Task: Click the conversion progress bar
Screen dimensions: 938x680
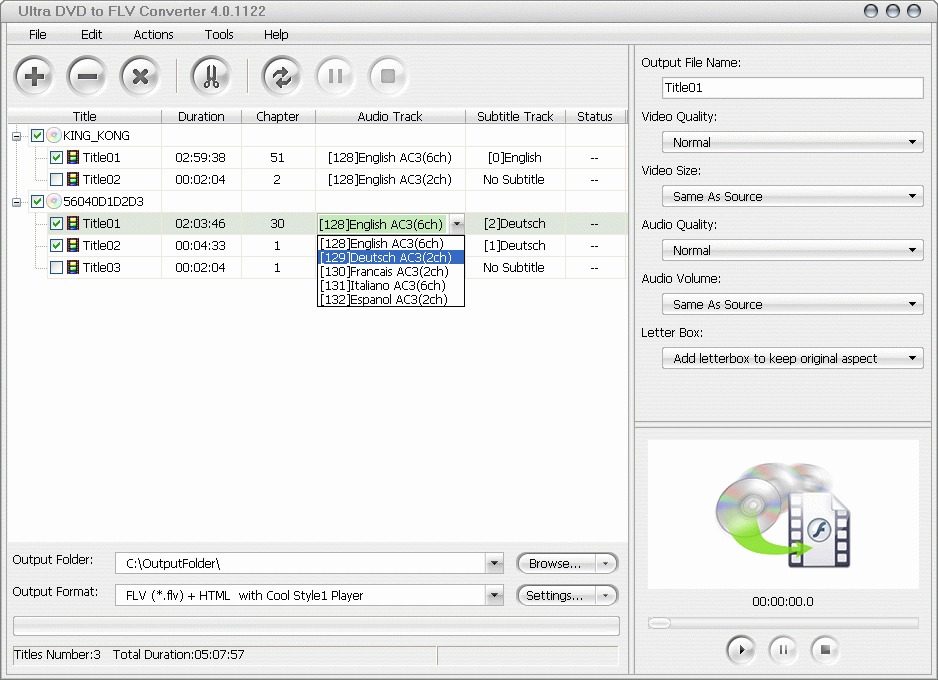Action: [x=316, y=626]
